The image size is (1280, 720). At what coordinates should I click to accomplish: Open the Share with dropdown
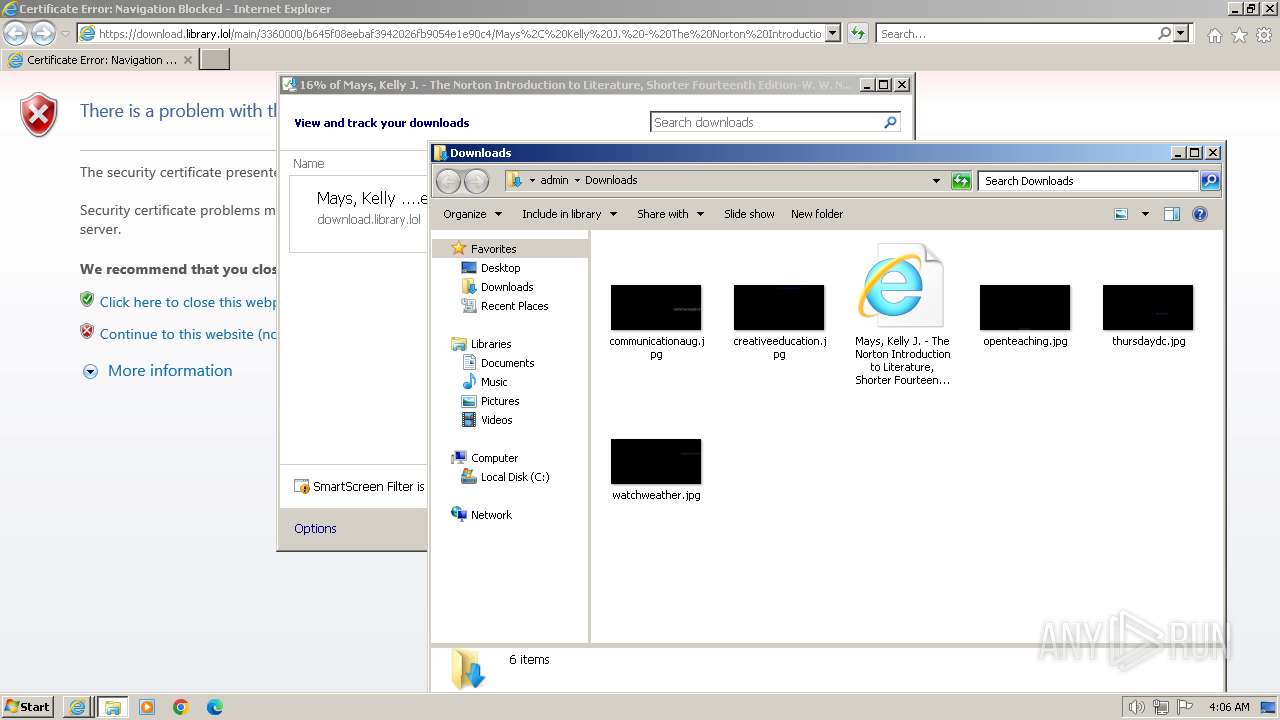670,214
